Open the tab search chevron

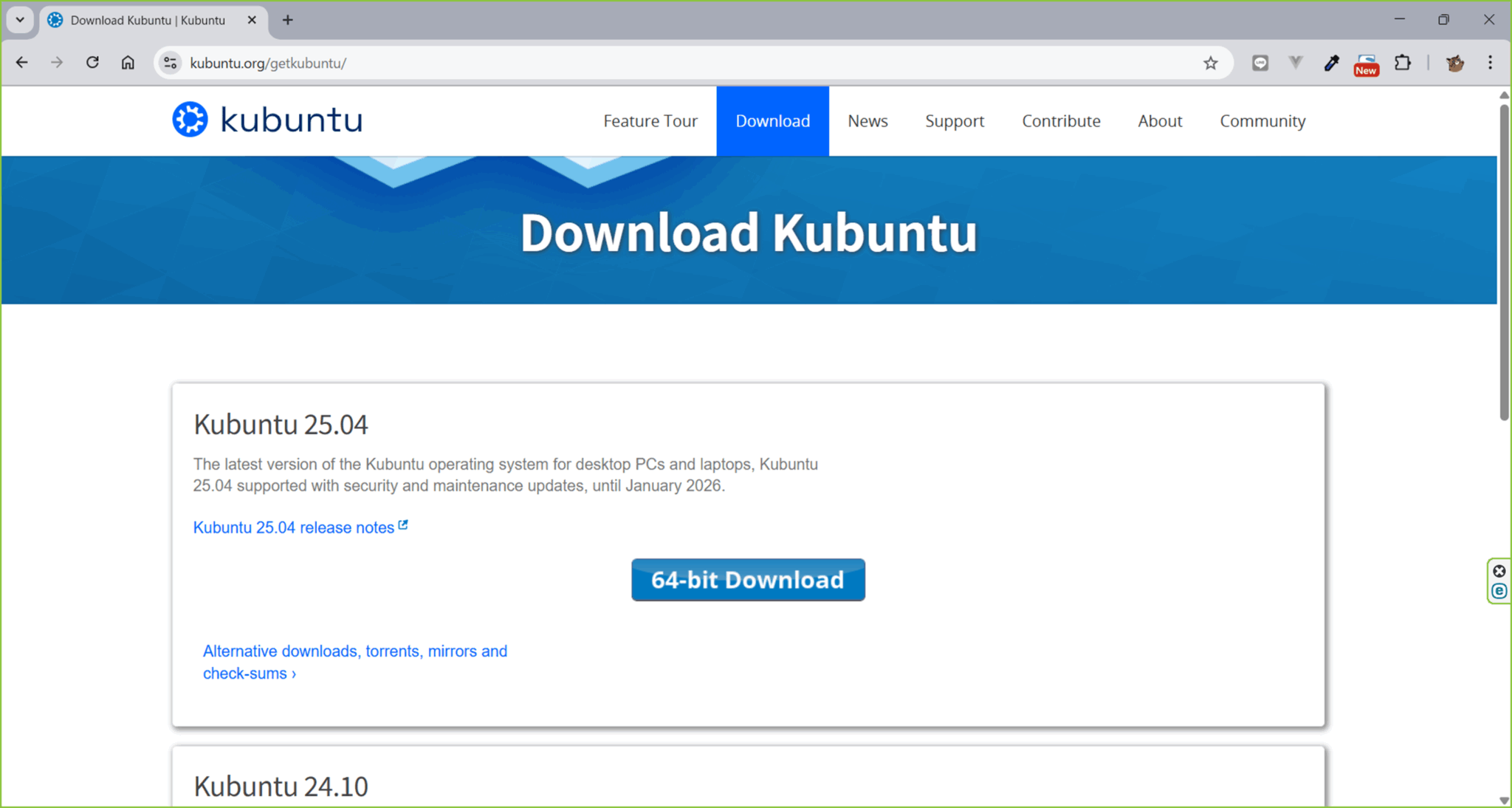(x=20, y=20)
